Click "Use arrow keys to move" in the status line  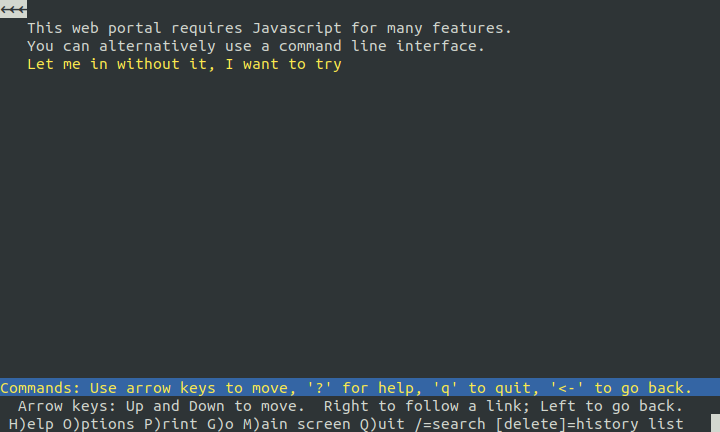click(x=190, y=388)
